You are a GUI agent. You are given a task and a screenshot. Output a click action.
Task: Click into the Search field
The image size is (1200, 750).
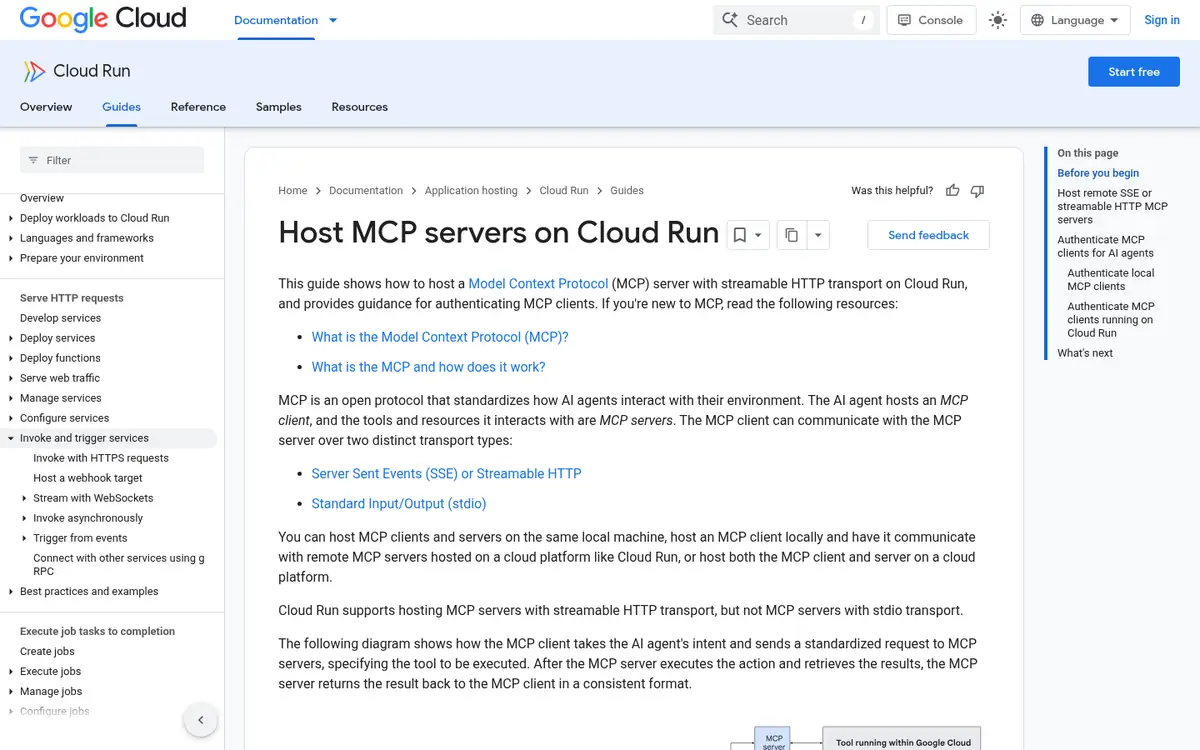[x=796, y=20]
